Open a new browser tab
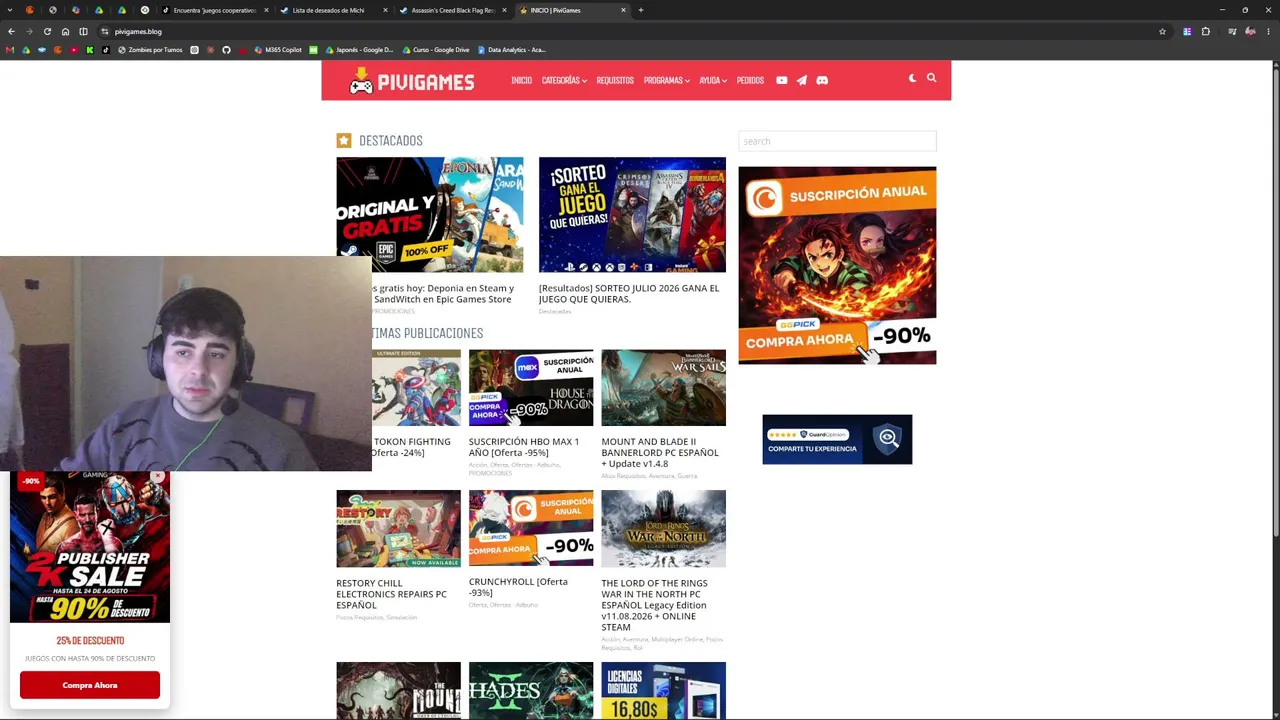The height and width of the screenshot is (720, 1280). [x=641, y=10]
